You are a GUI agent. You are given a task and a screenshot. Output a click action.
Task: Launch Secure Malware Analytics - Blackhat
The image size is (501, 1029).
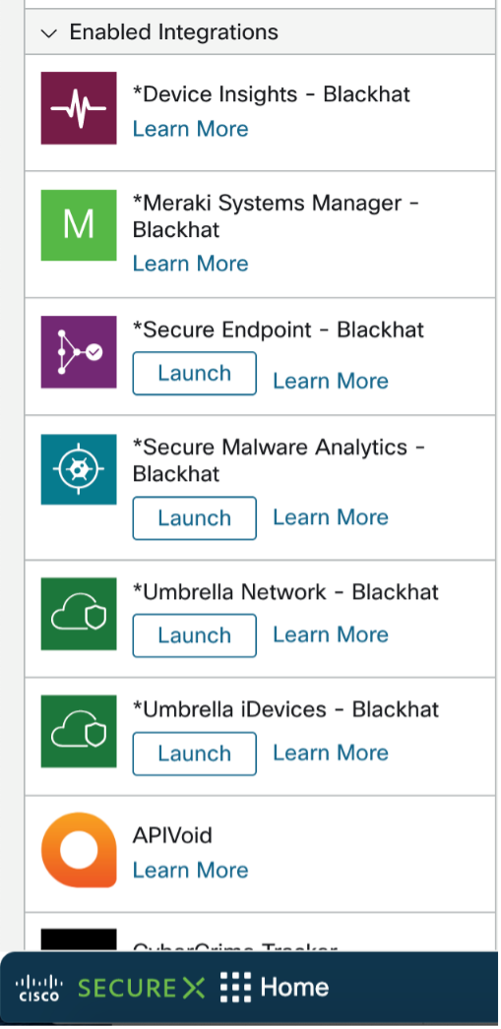tap(194, 518)
